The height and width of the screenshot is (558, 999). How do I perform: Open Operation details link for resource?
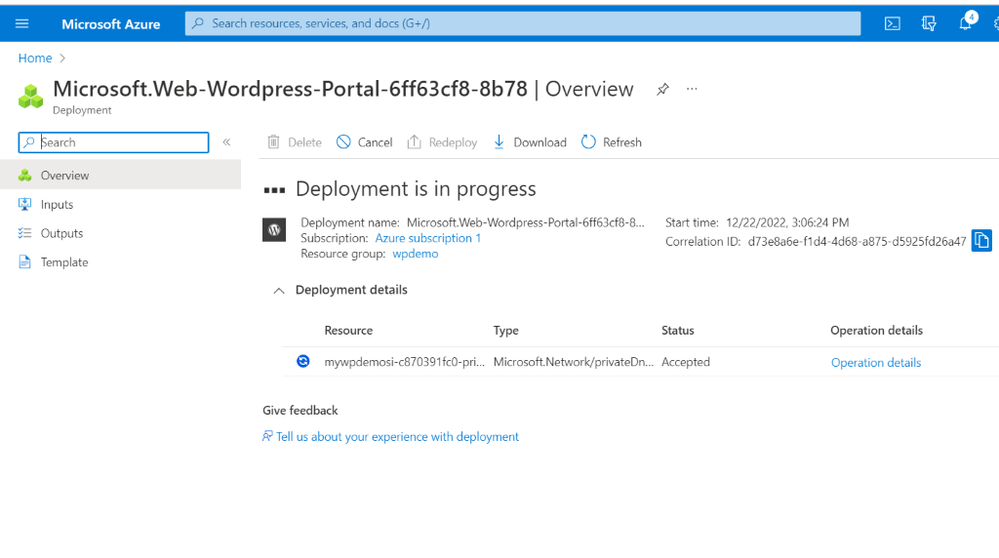tap(876, 362)
